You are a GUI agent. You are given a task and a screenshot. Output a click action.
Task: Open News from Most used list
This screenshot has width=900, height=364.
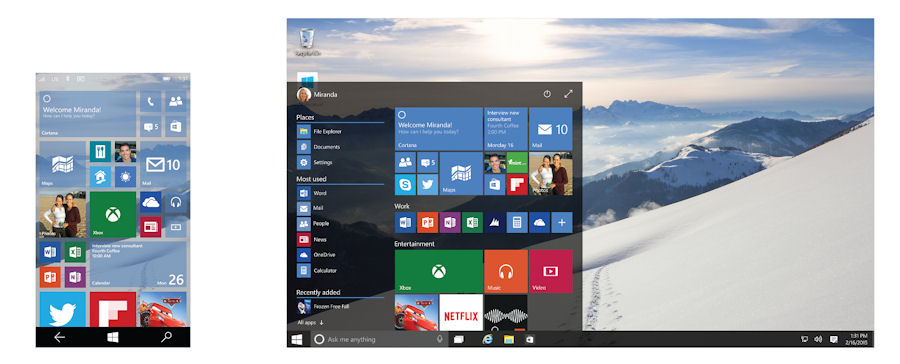point(340,239)
